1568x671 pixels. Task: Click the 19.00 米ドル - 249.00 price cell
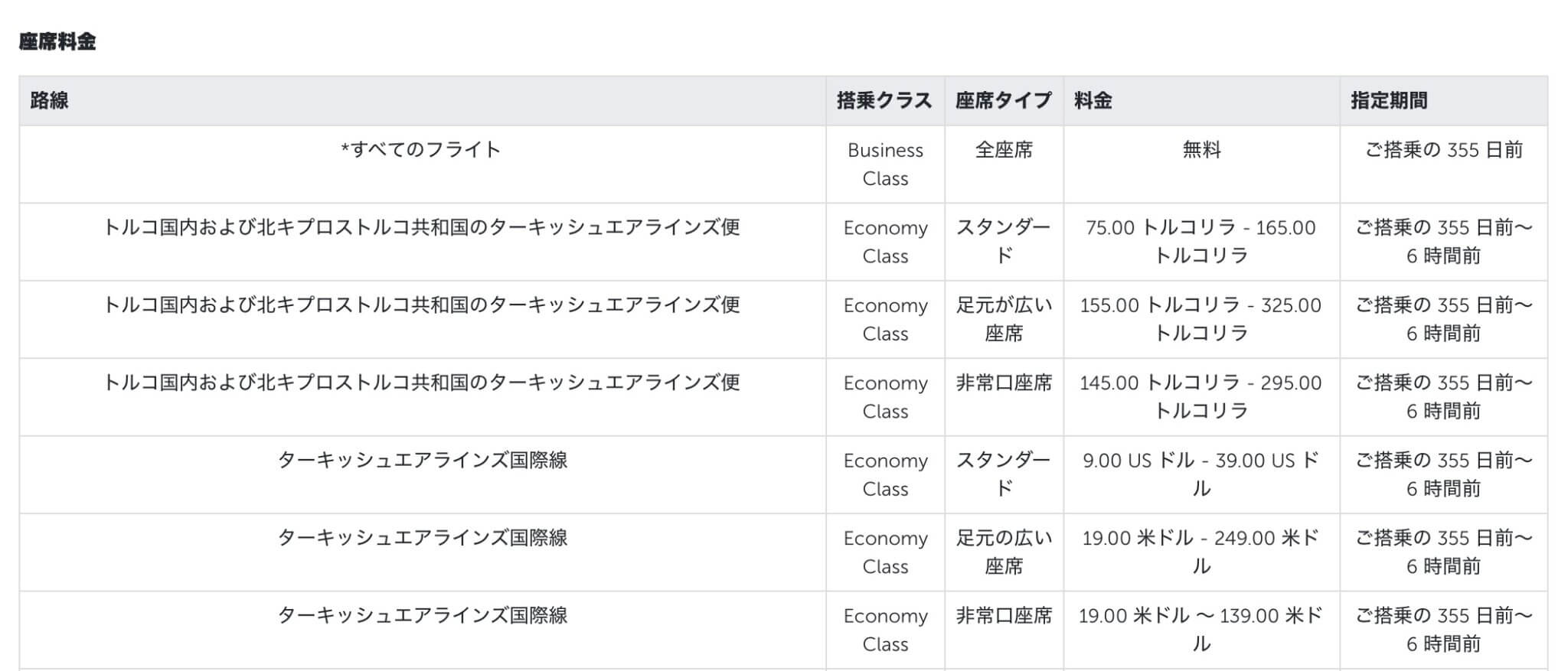coord(1200,552)
